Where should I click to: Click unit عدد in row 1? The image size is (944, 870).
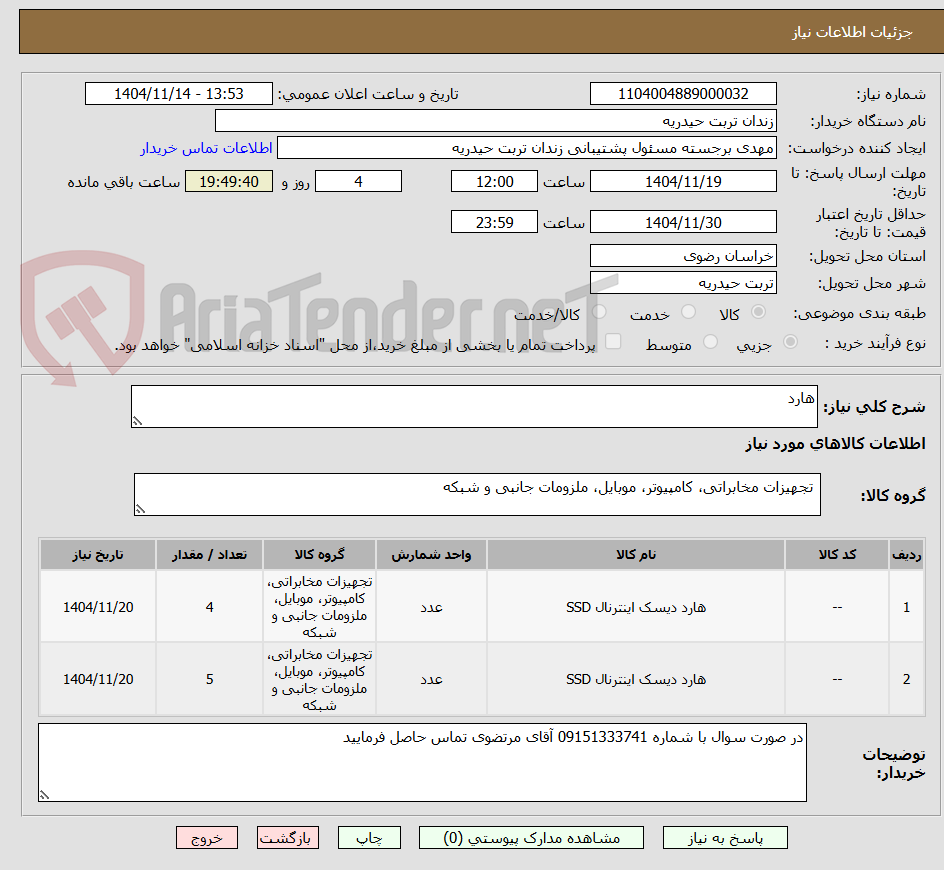tap(431, 607)
